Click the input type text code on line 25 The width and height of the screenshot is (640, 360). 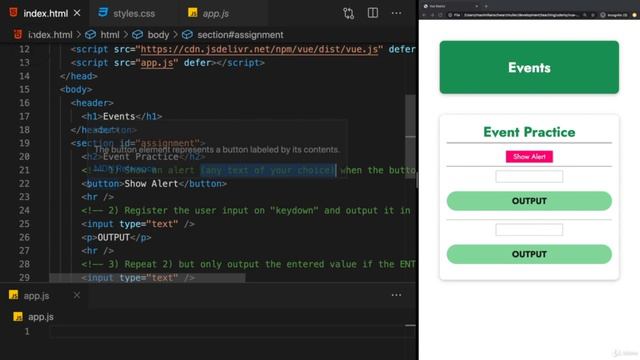(x=138, y=224)
